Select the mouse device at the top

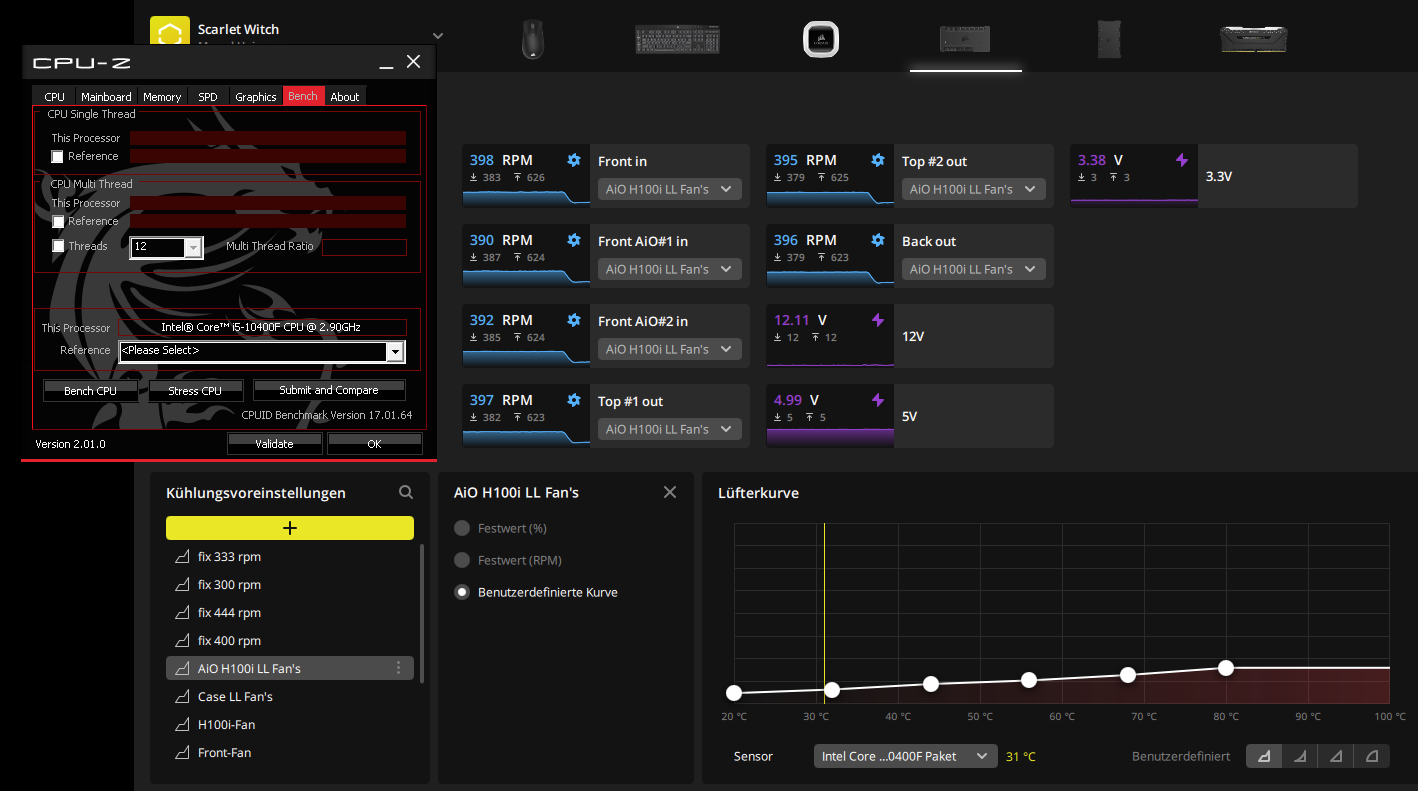click(533, 39)
